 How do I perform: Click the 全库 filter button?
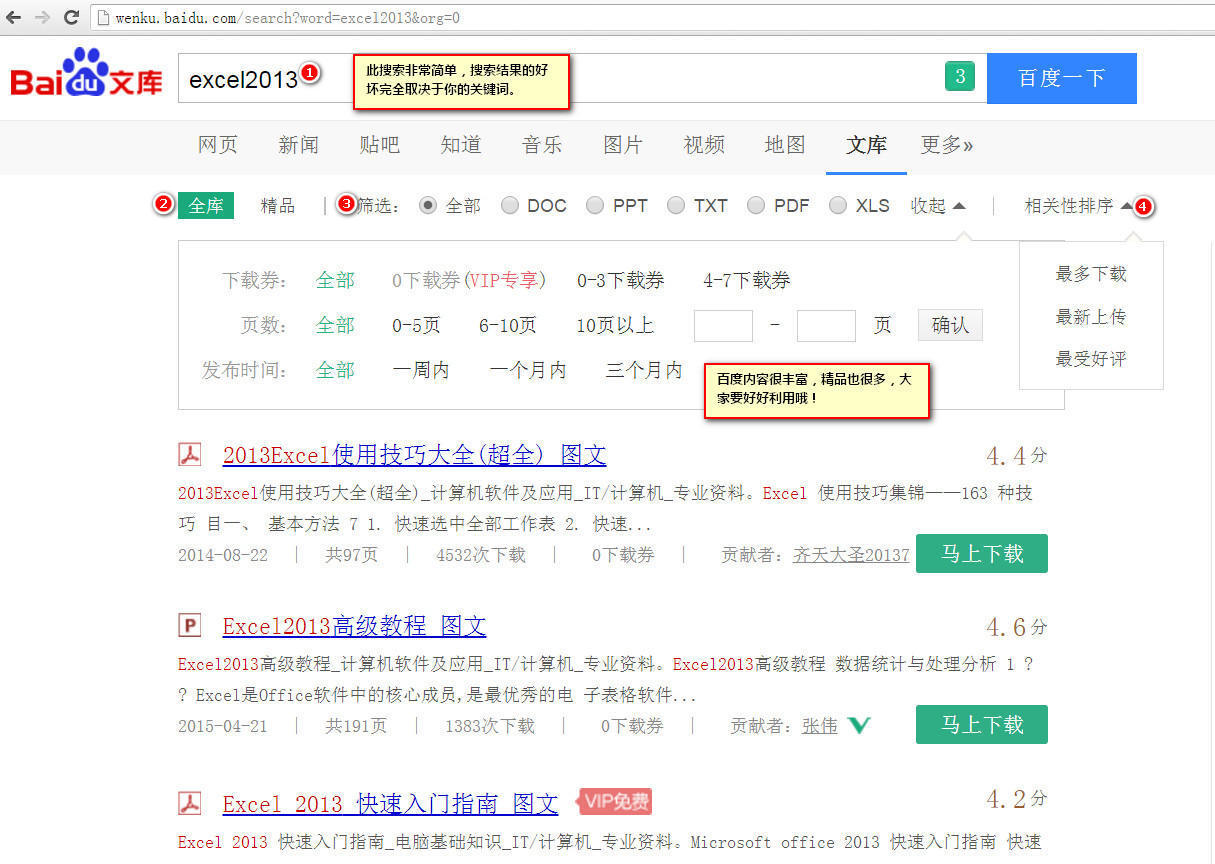[x=206, y=205]
